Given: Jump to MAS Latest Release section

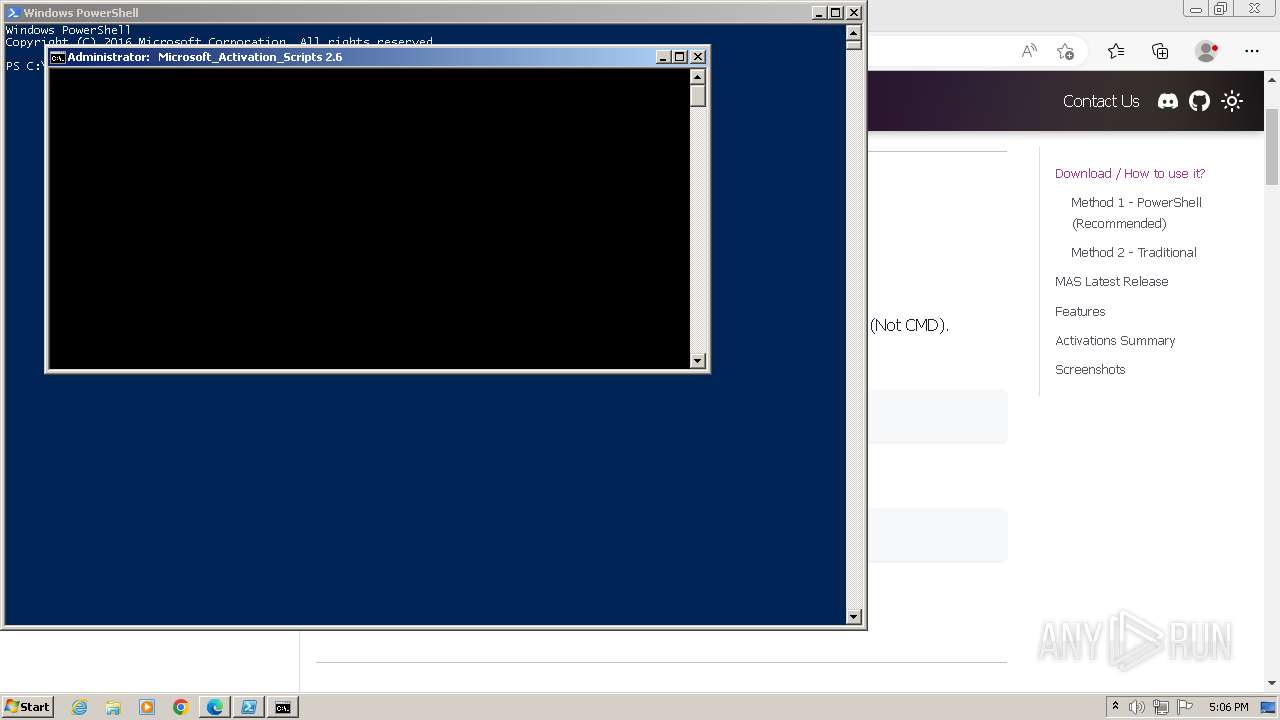Looking at the screenshot, I should [x=1111, y=281].
